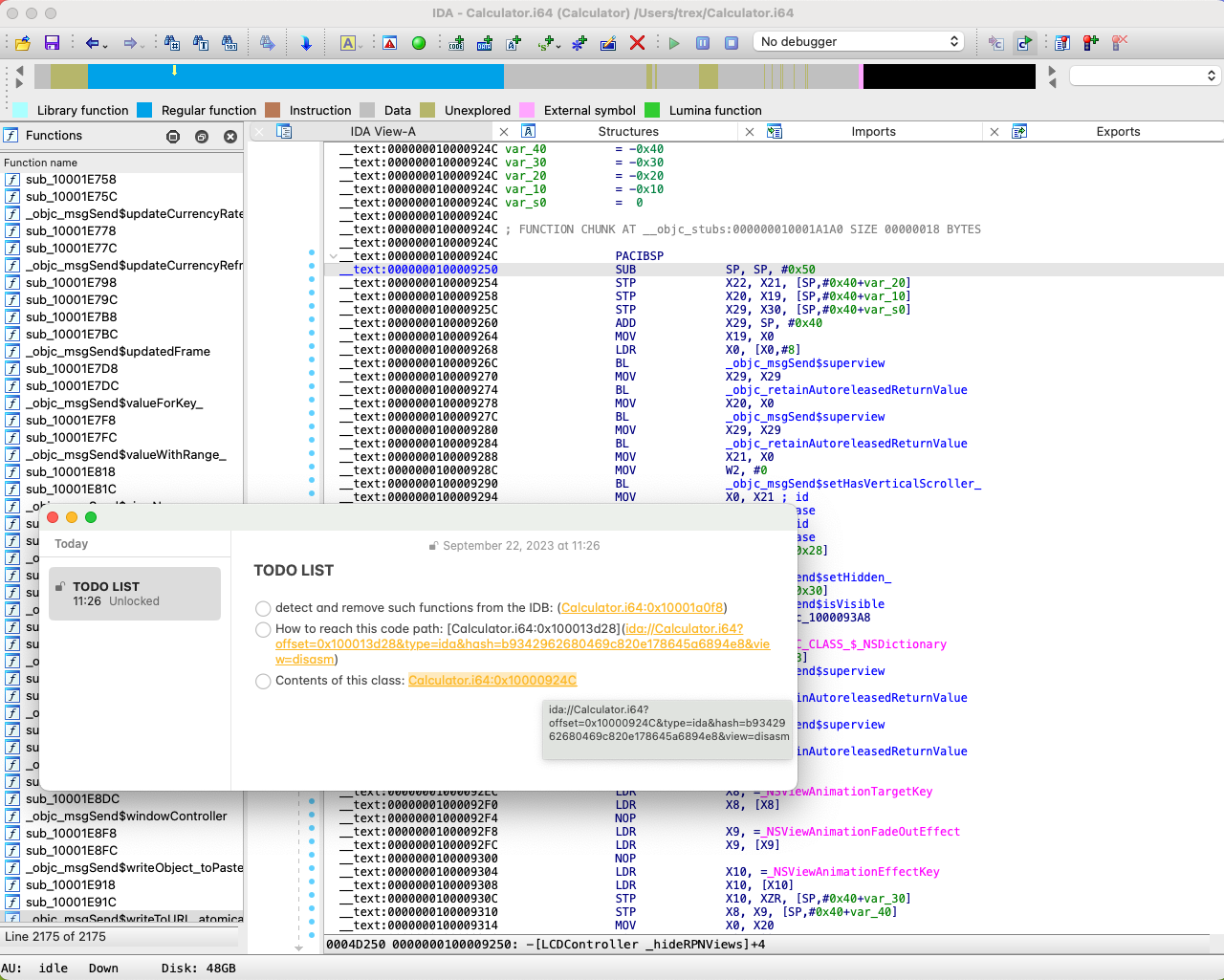
Task: Click the red X delete icon
Action: pos(637,43)
